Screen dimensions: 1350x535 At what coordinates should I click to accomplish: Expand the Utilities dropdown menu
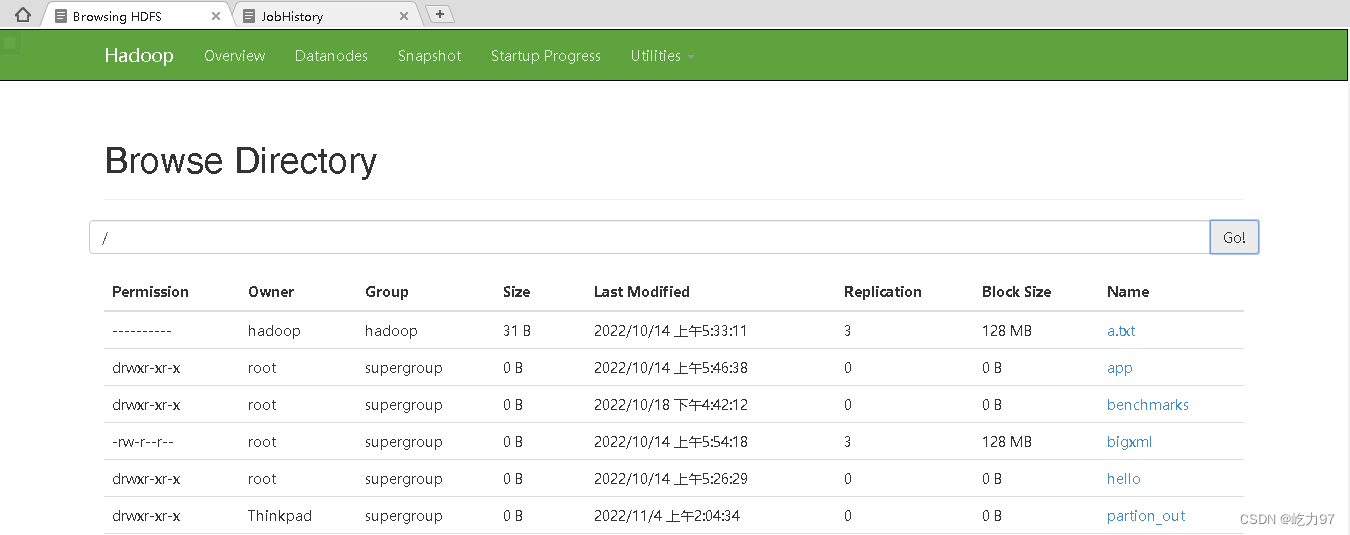(662, 56)
